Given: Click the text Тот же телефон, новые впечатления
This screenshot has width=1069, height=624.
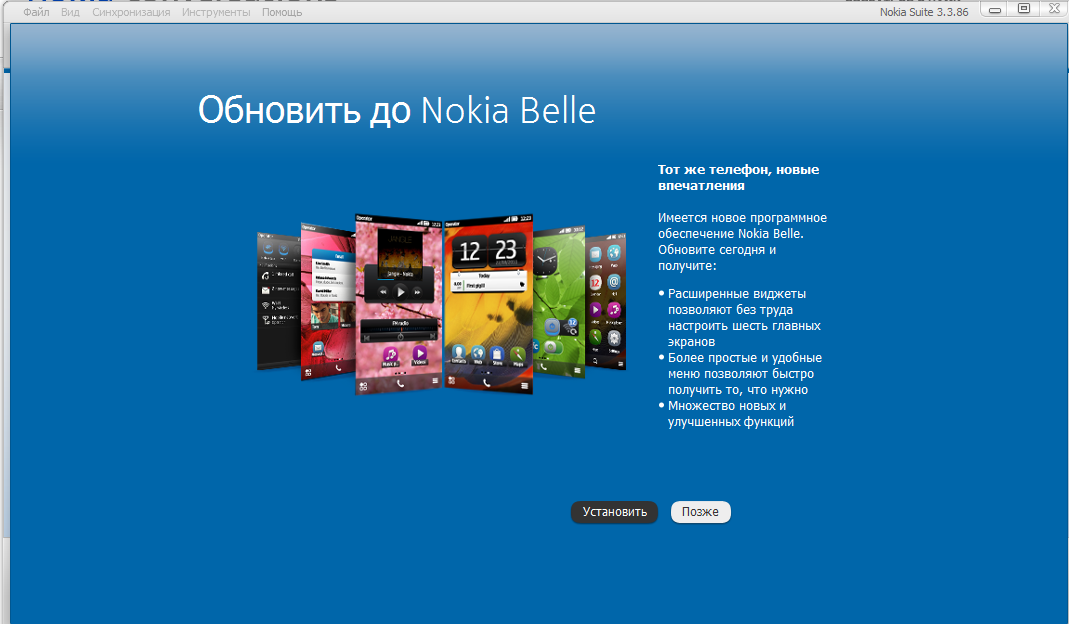Looking at the screenshot, I should pyautogui.click(x=738, y=177).
